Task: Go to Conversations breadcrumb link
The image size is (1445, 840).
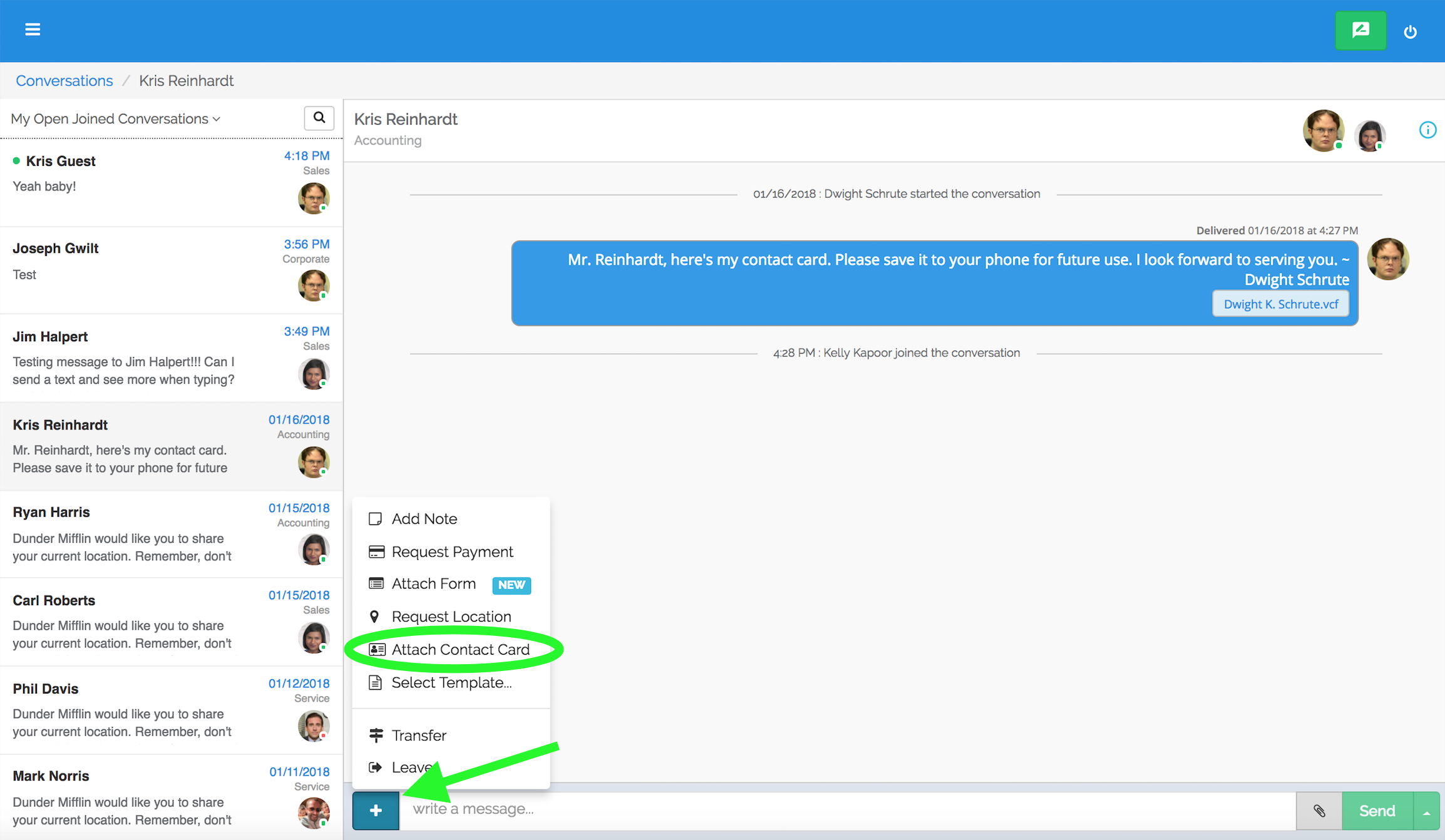Action: (64, 81)
